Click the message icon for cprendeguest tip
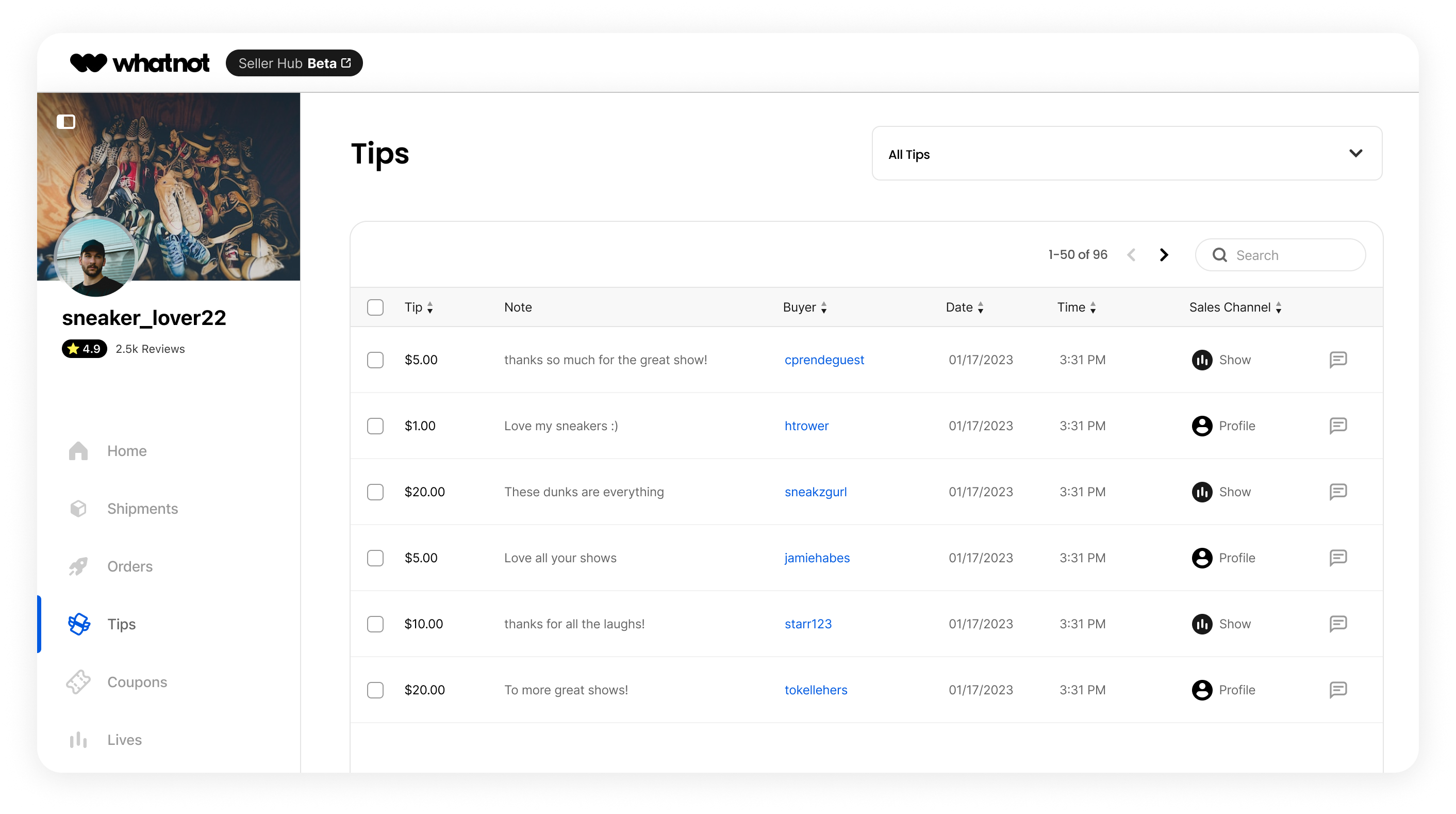 1337,359
